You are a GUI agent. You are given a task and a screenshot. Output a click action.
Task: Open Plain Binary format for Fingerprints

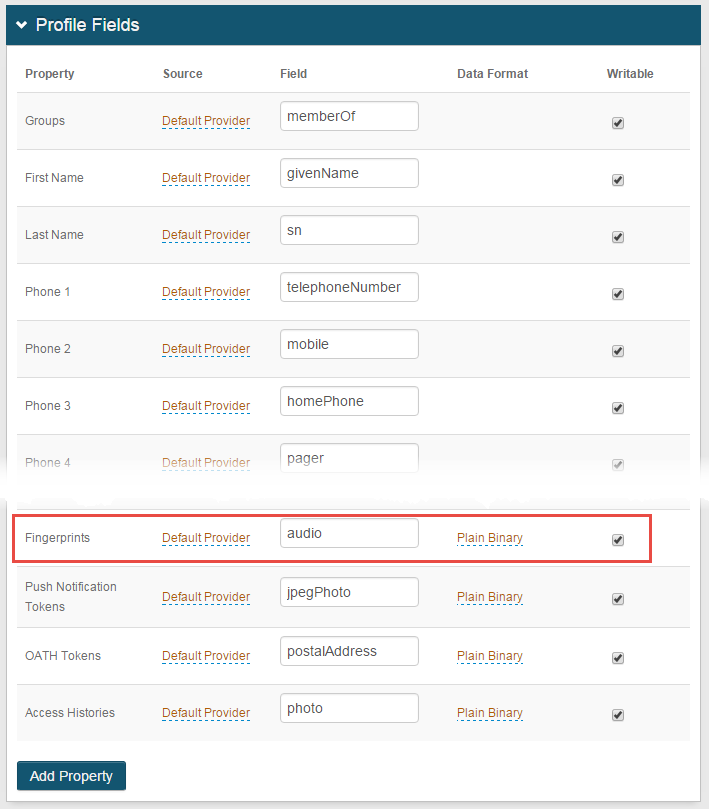click(490, 538)
